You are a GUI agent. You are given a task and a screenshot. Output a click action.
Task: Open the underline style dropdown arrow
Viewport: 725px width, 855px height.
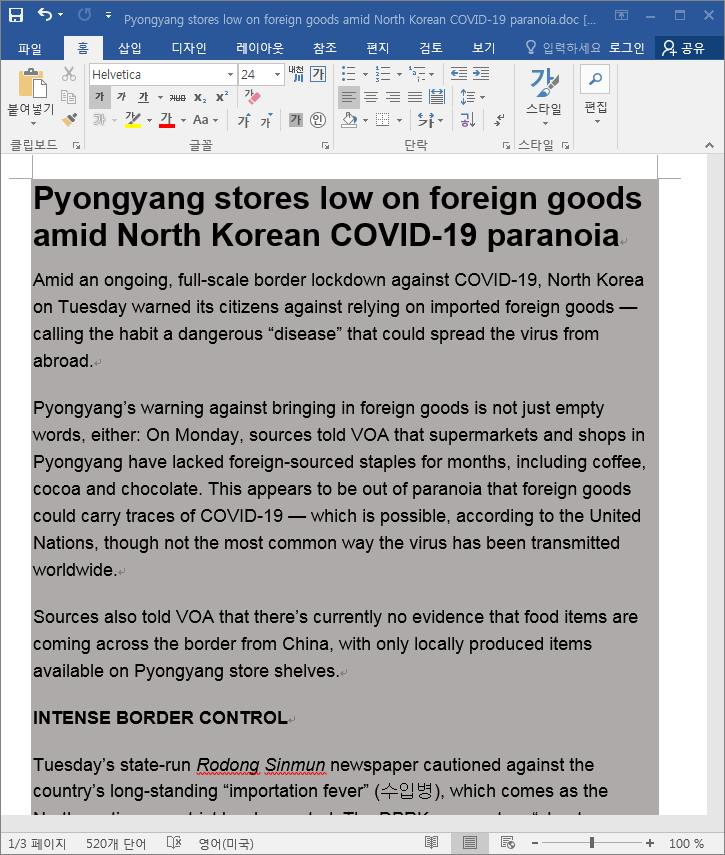160,98
